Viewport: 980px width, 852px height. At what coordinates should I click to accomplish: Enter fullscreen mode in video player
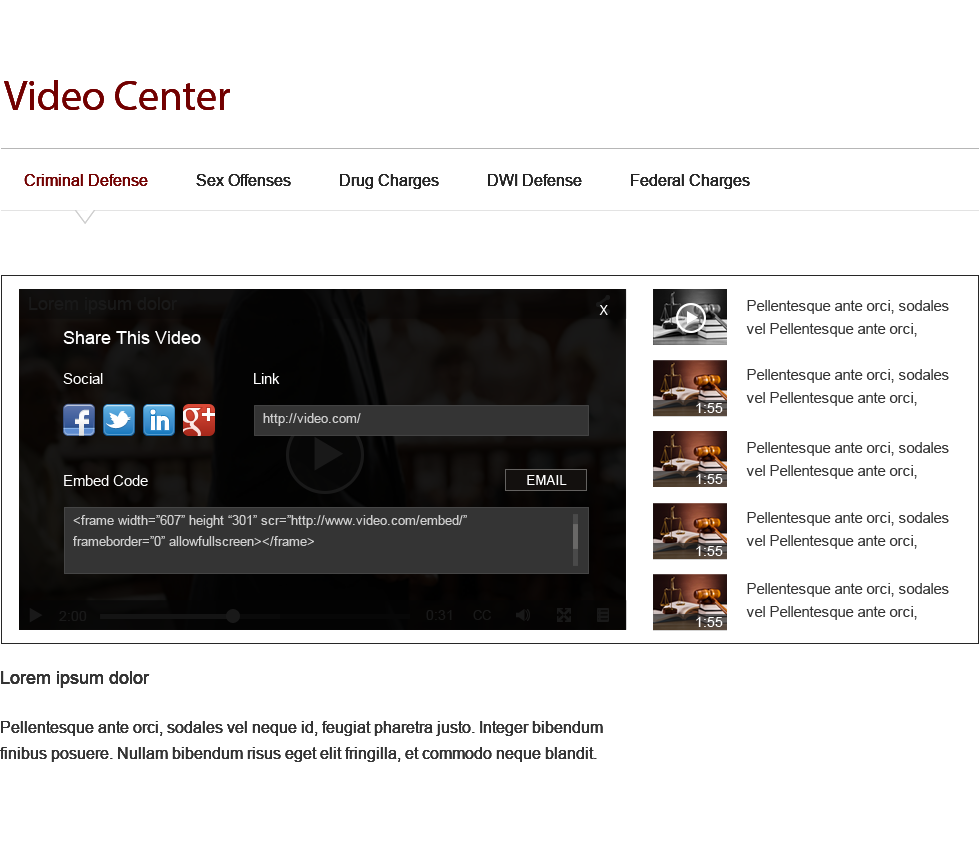point(564,616)
